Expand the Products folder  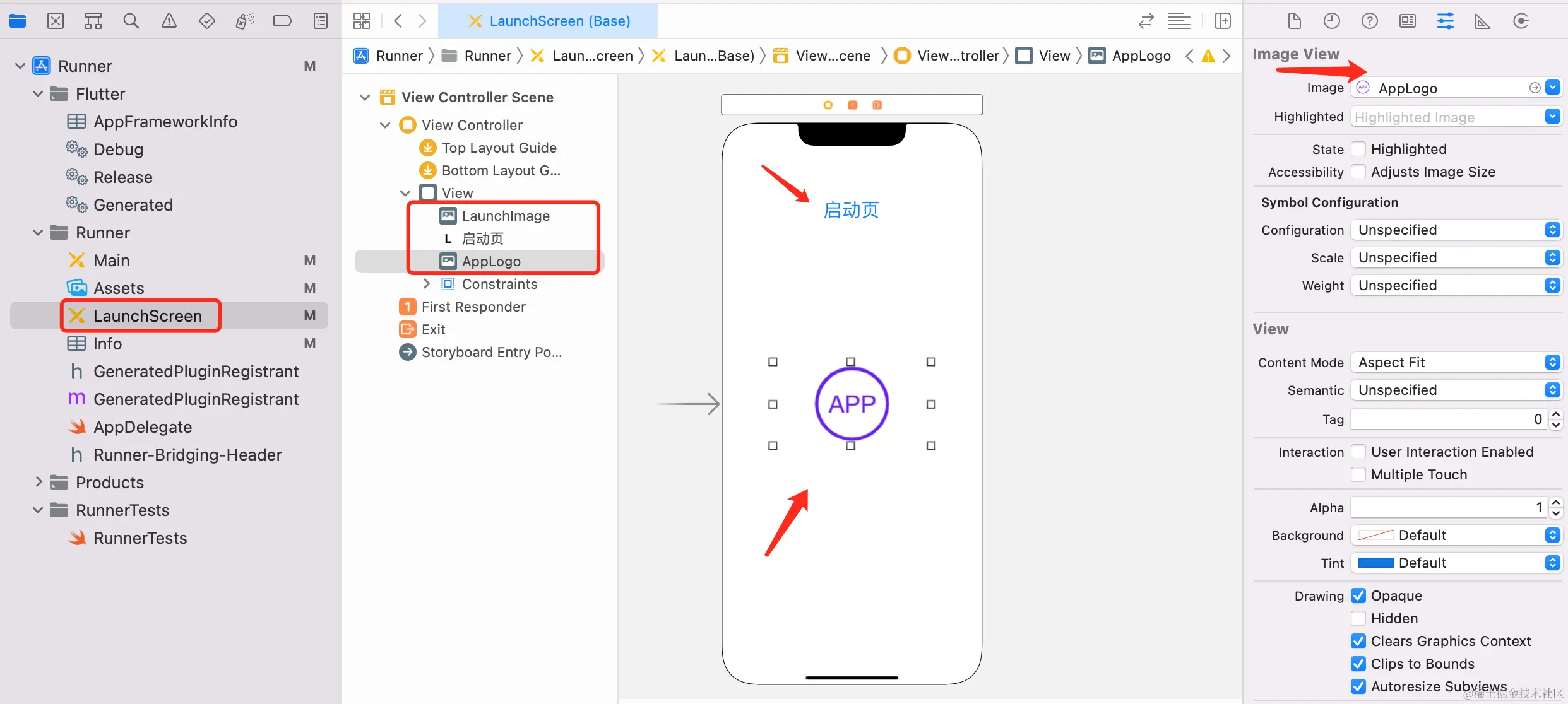[39, 483]
